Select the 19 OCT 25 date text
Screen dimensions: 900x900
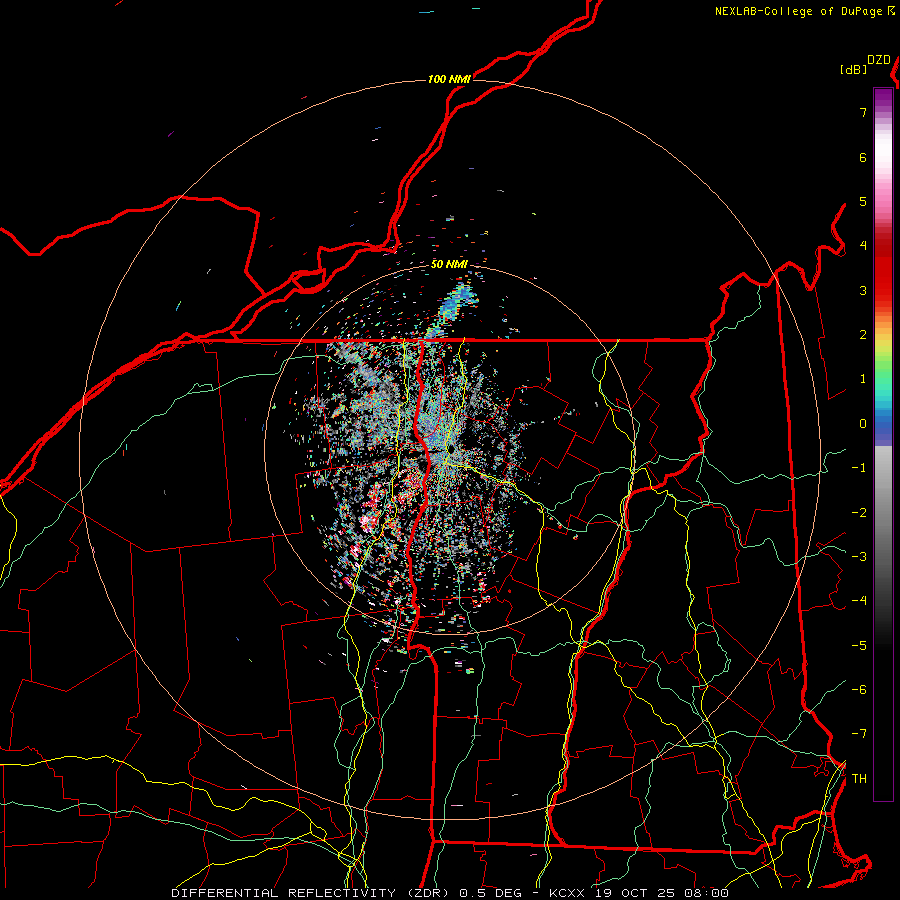point(635,893)
